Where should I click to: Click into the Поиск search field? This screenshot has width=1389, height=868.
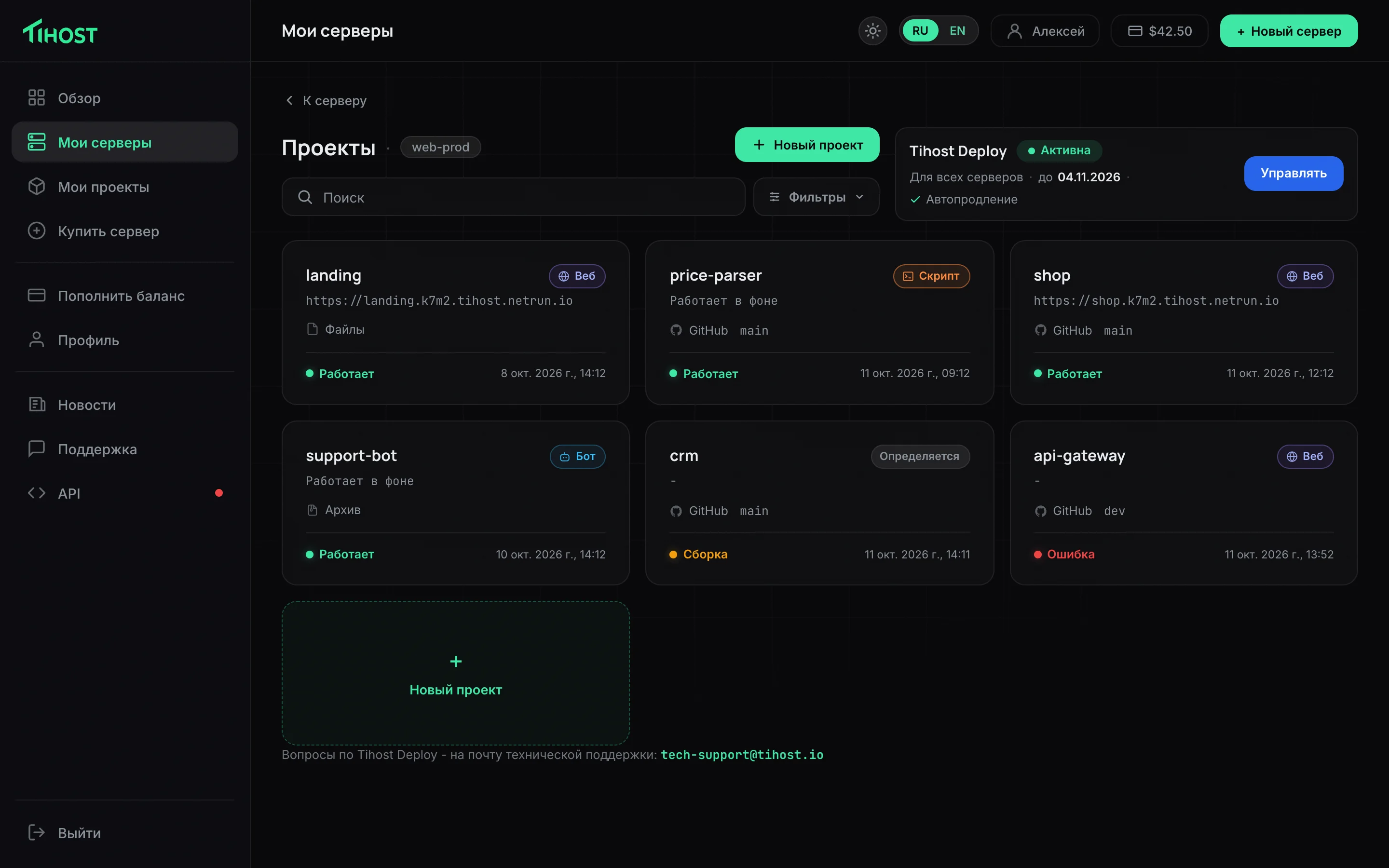[x=513, y=197]
